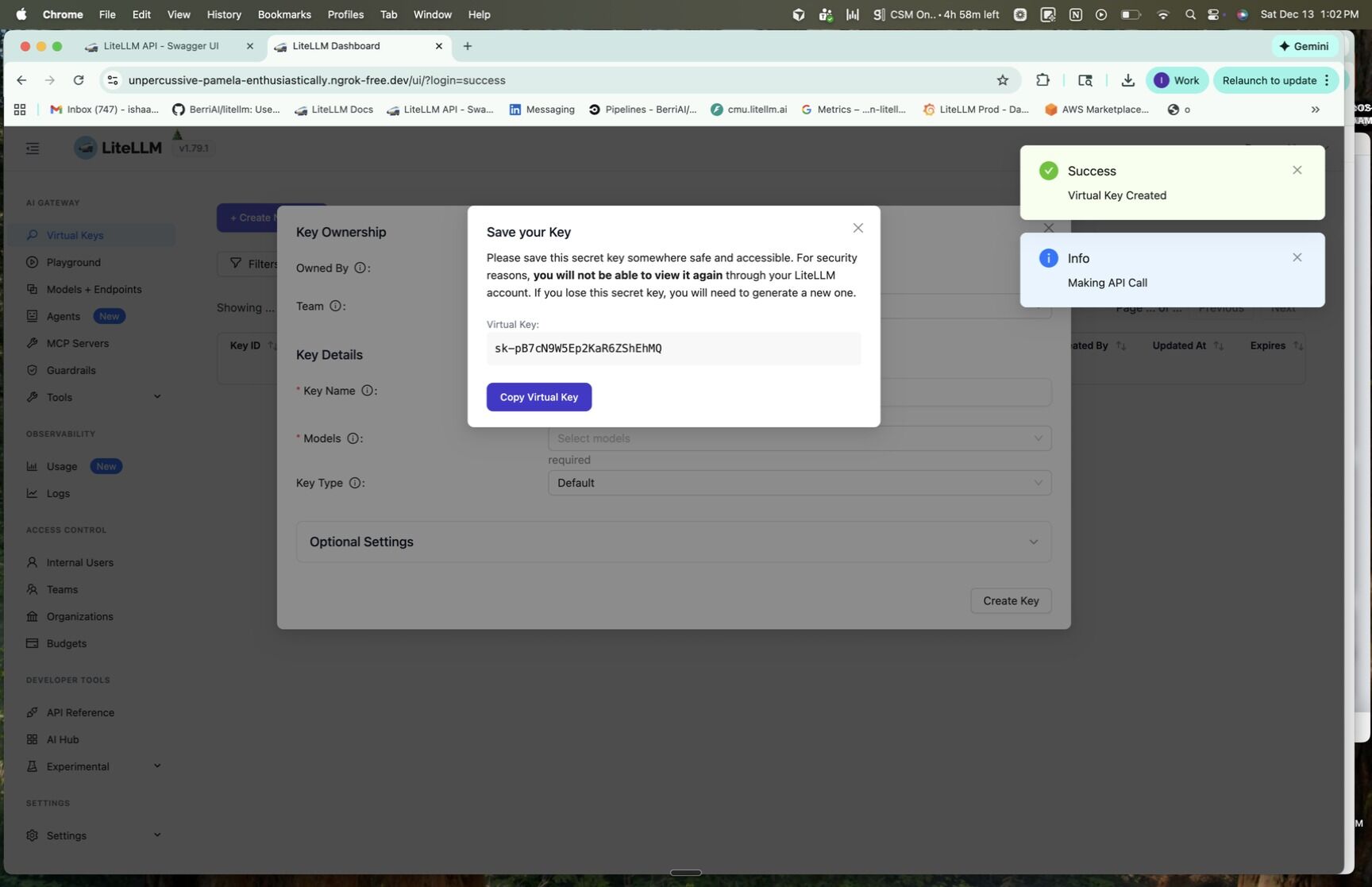The height and width of the screenshot is (887, 1372).
Task: Open Spotlight search in menu bar
Action: [x=1189, y=14]
